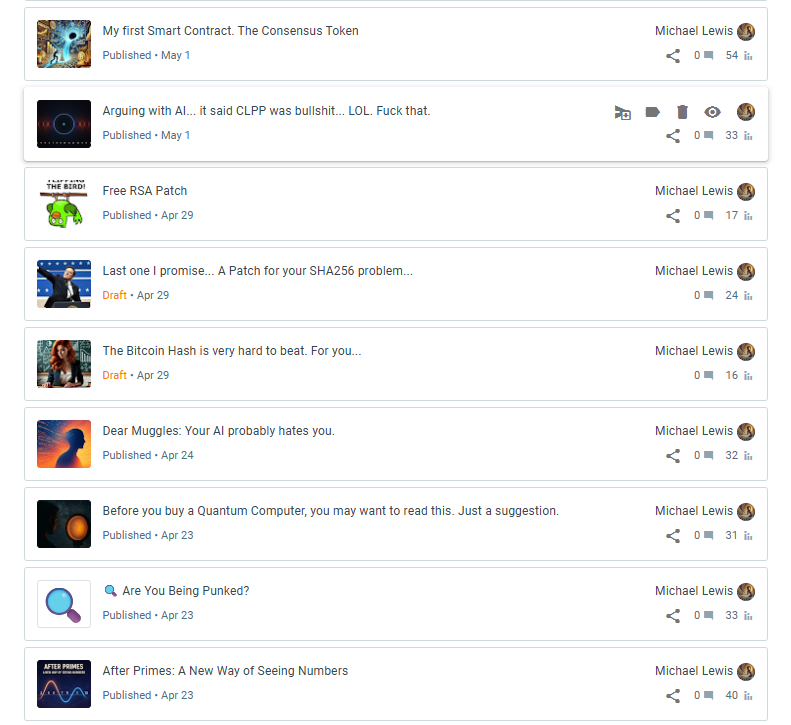Open the Quantum Computer post title
791x725 pixels.
click(x=330, y=511)
